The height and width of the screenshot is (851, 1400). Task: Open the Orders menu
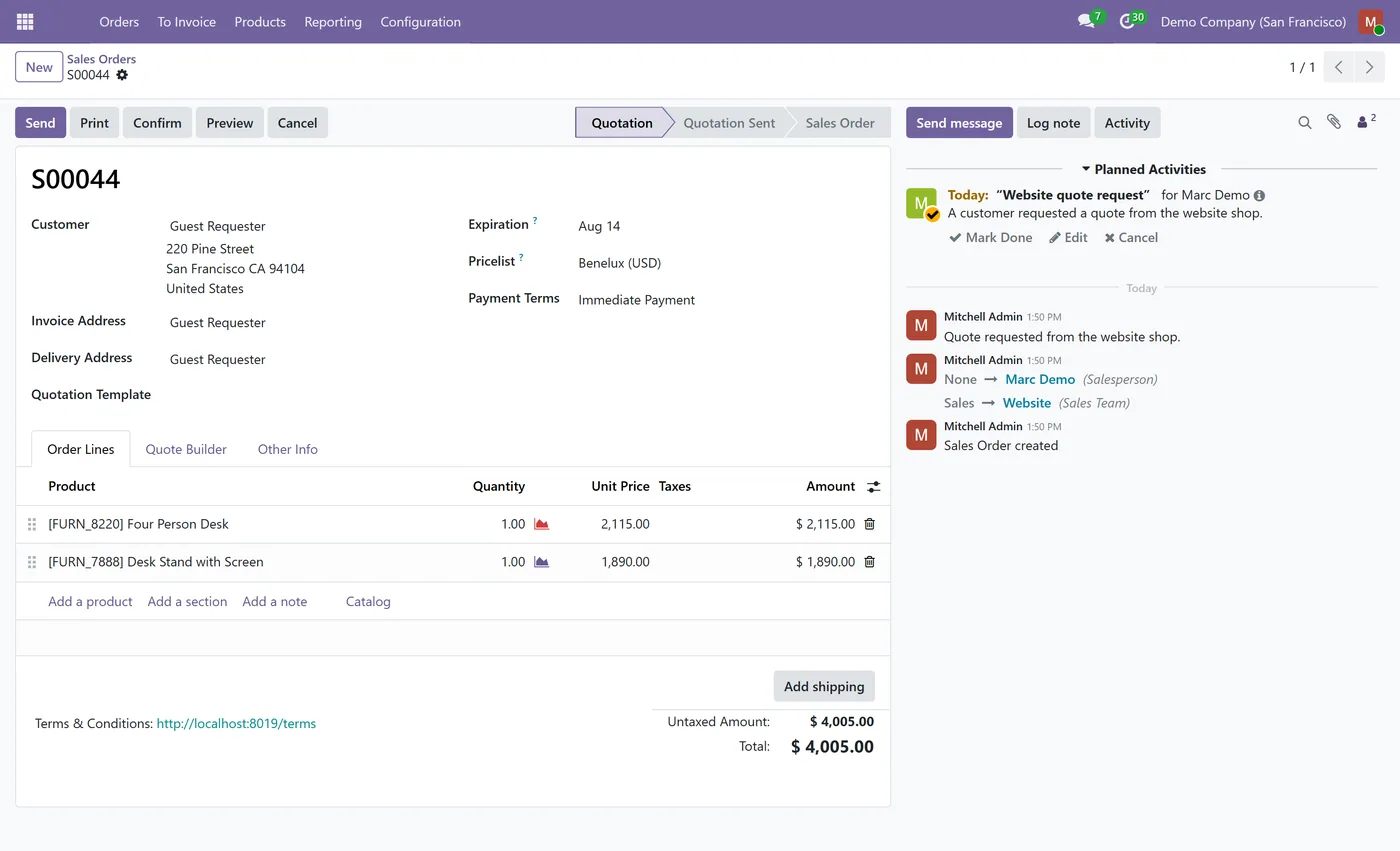point(119,21)
